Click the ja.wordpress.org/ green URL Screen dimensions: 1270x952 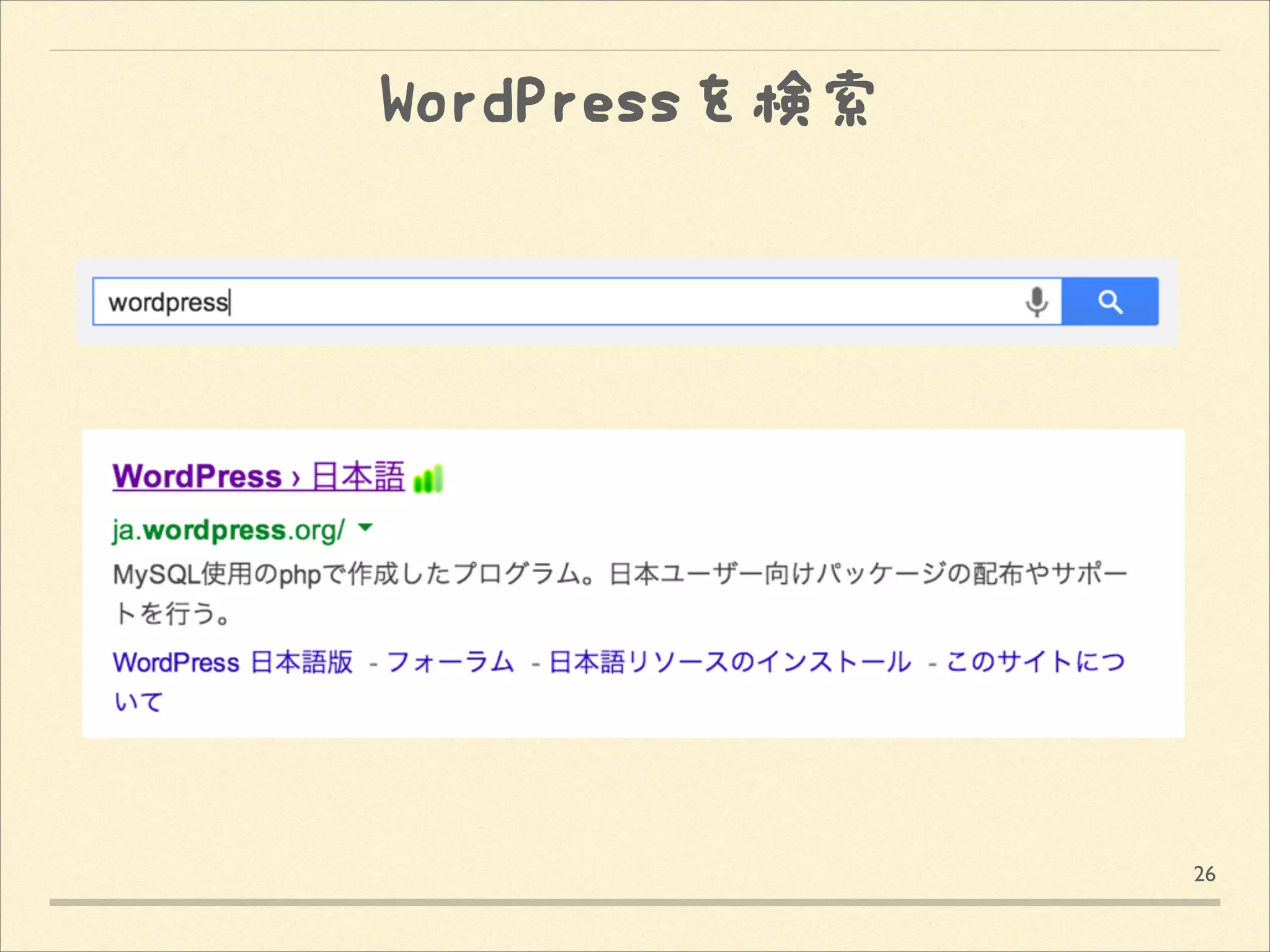click(228, 531)
